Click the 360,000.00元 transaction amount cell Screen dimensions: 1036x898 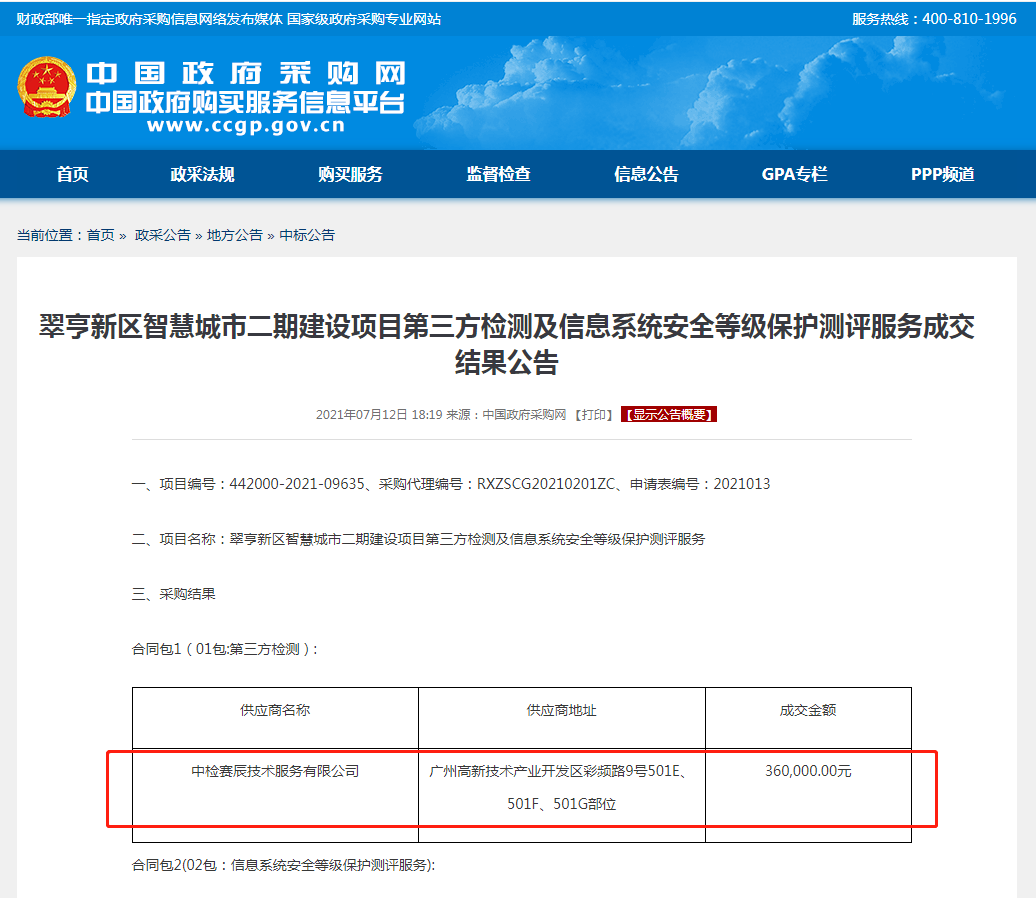(x=808, y=771)
